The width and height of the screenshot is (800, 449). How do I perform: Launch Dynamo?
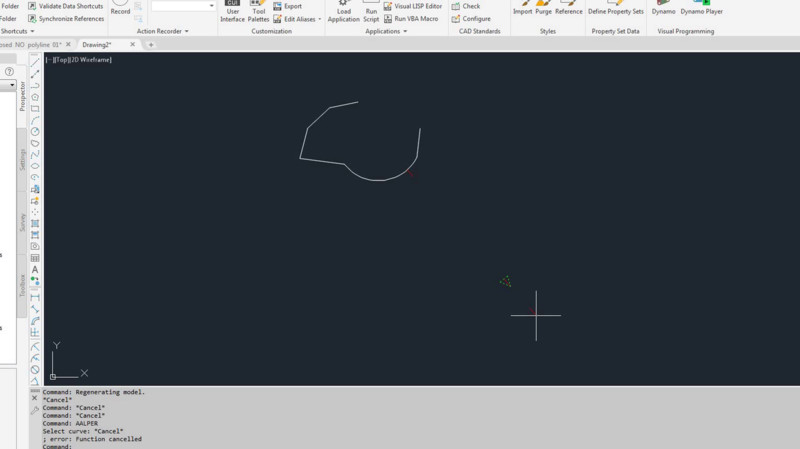coord(663,8)
